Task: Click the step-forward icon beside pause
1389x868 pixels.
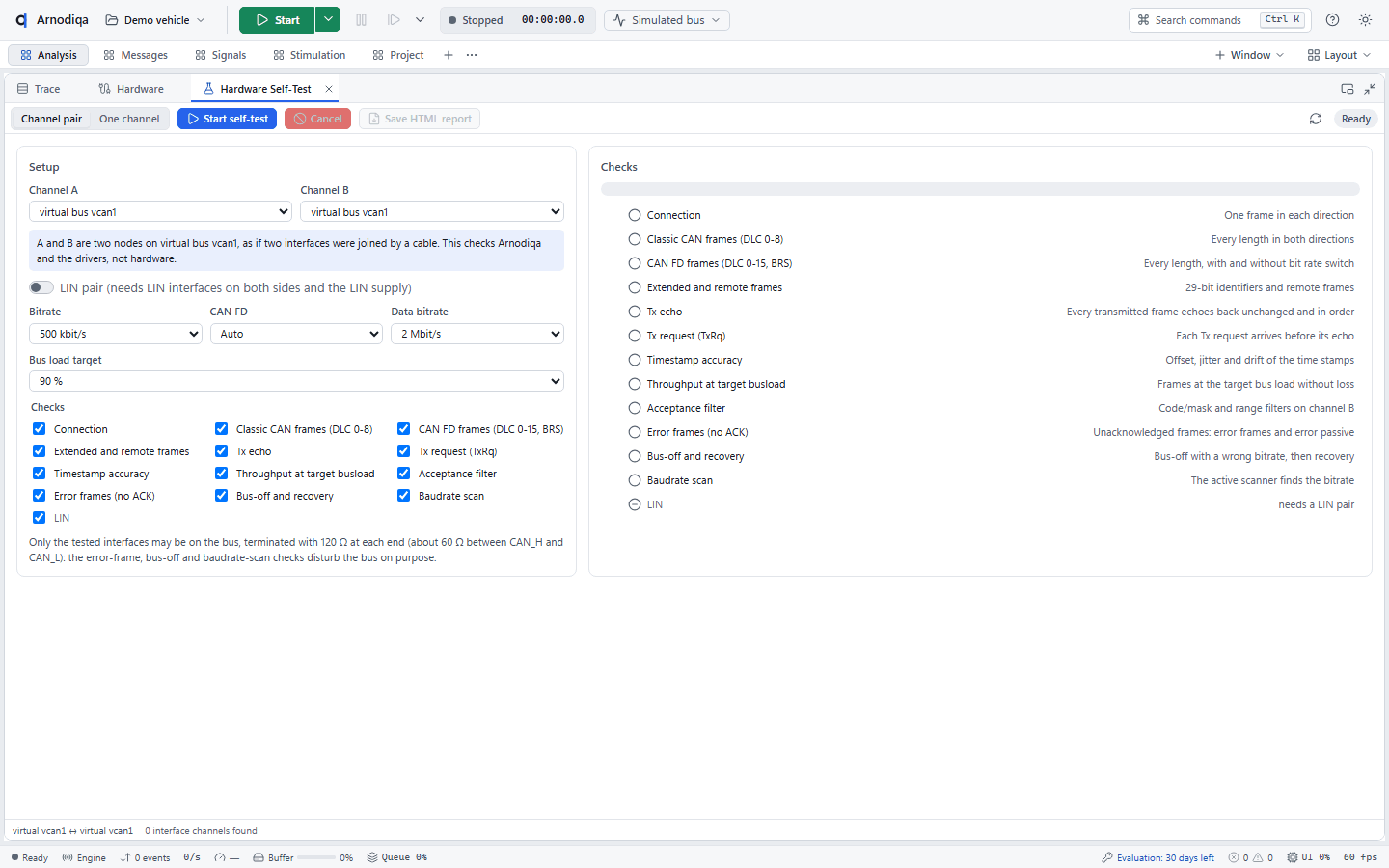Action: (394, 19)
